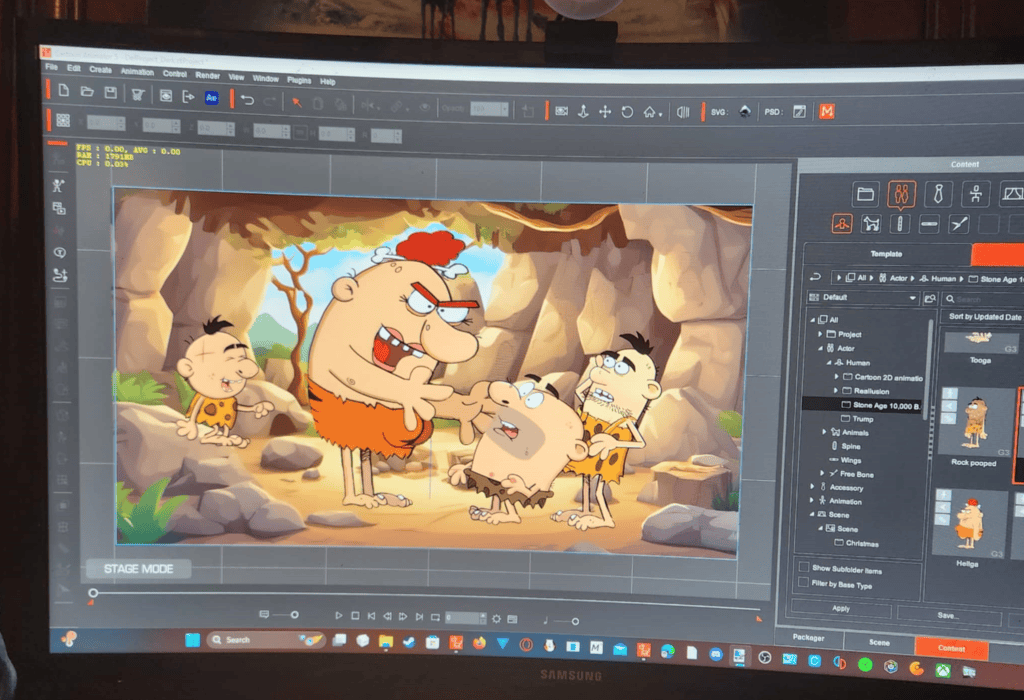Enable Show Subfolder Items checkbox
The image size is (1024, 700).
[x=804, y=567]
